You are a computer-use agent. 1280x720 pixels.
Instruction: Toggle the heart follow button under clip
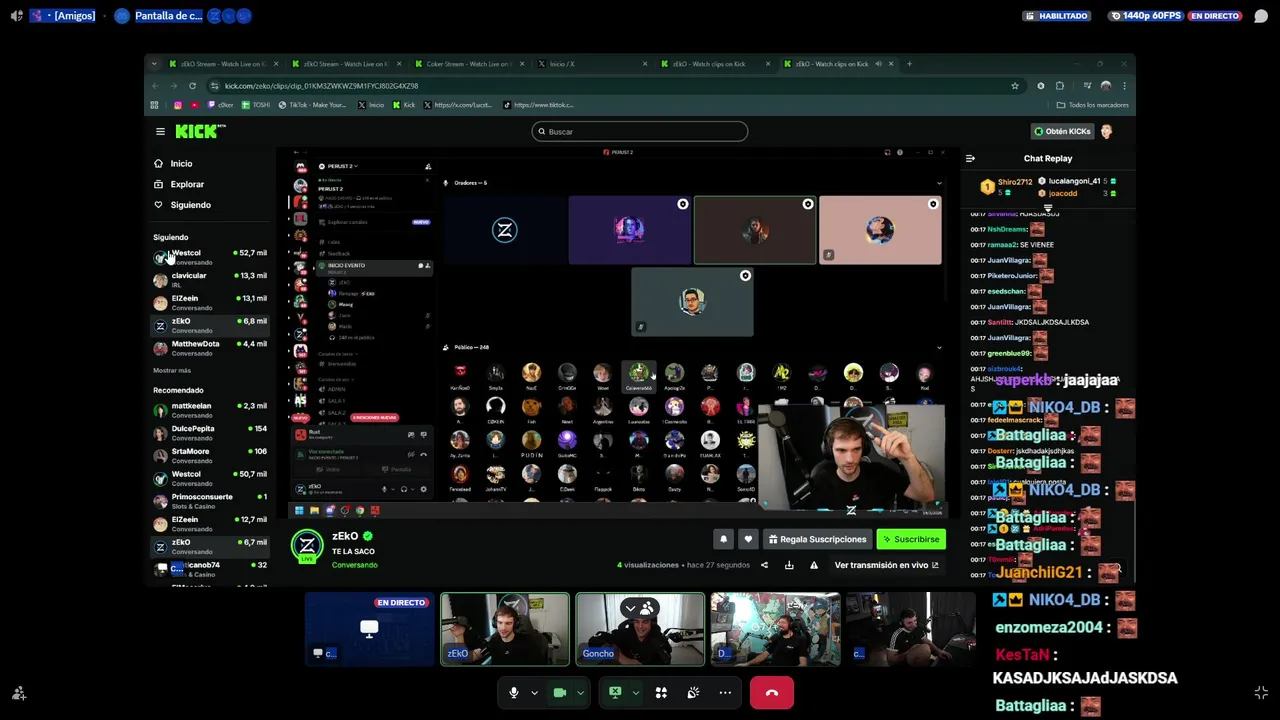click(748, 539)
